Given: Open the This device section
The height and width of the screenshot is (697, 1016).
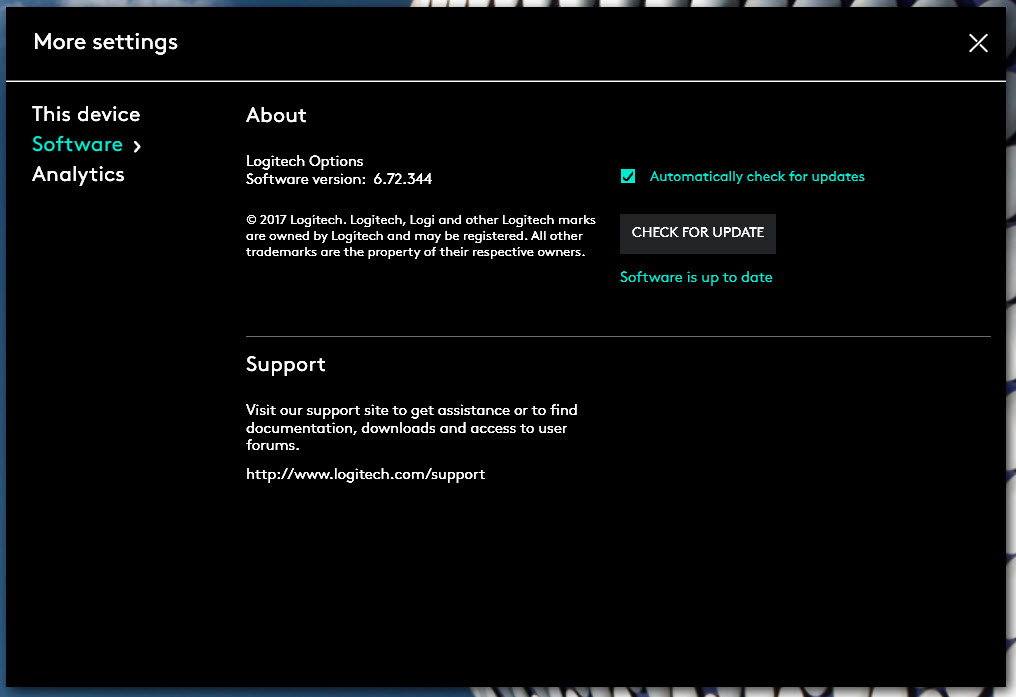Looking at the screenshot, I should (86, 114).
